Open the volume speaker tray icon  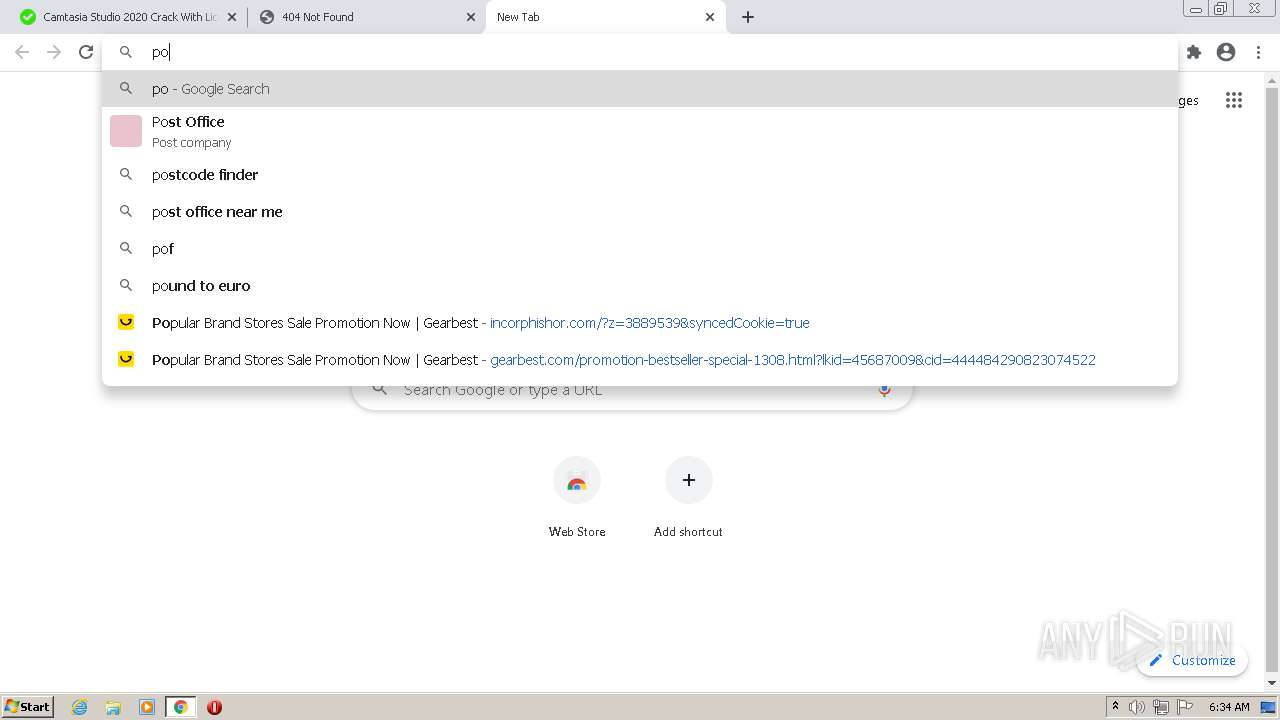point(1137,707)
